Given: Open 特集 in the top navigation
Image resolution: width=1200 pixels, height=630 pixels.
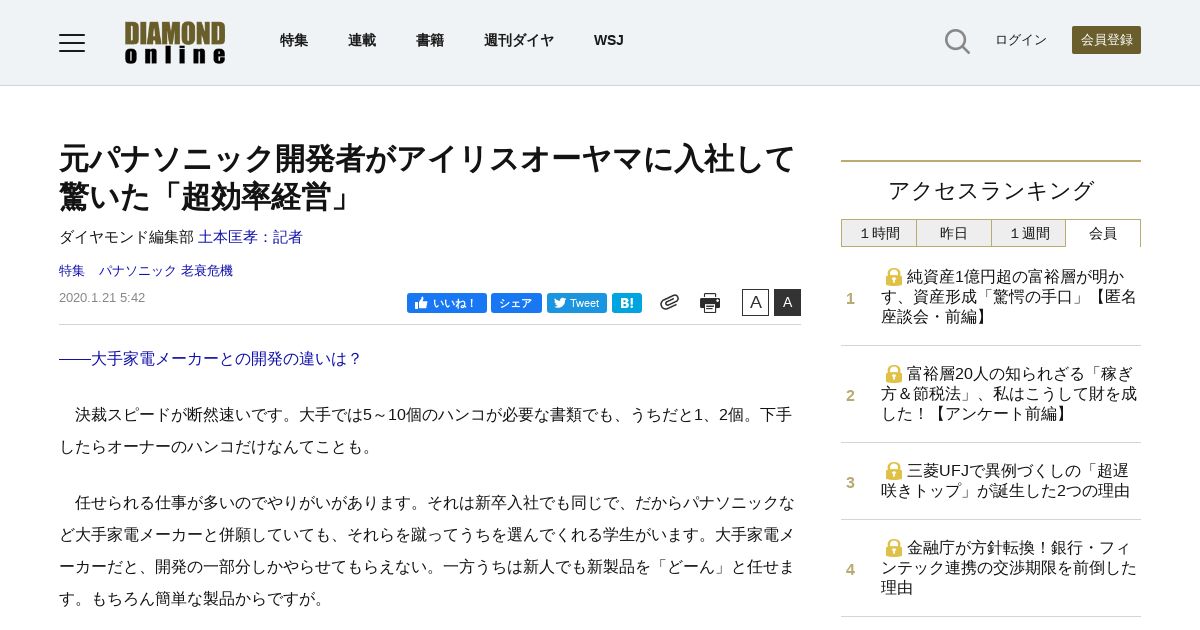Looking at the screenshot, I should point(294,40).
